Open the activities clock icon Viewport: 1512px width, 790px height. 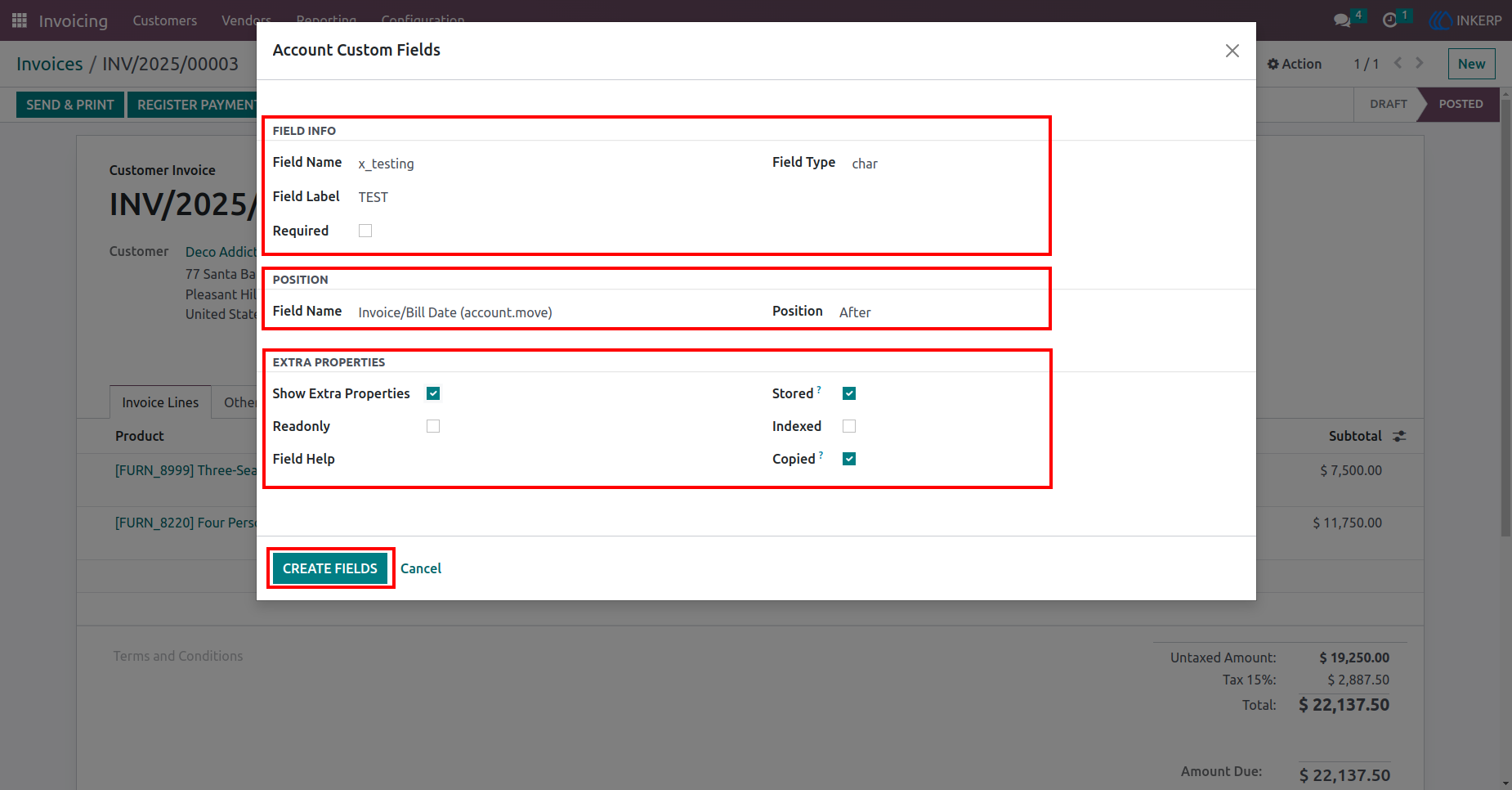pos(1389,20)
